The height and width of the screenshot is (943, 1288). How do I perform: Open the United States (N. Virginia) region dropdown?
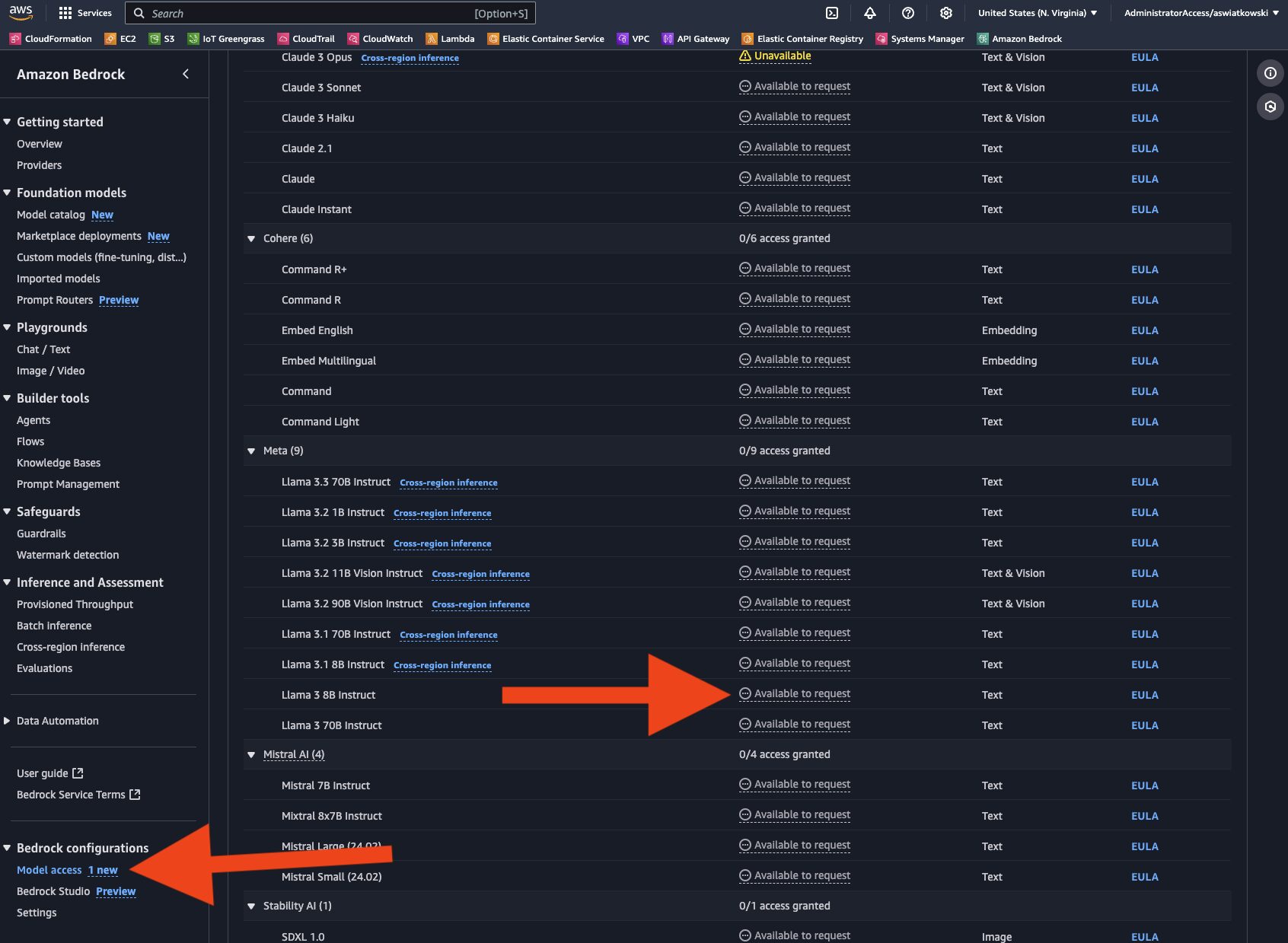tap(1037, 12)
